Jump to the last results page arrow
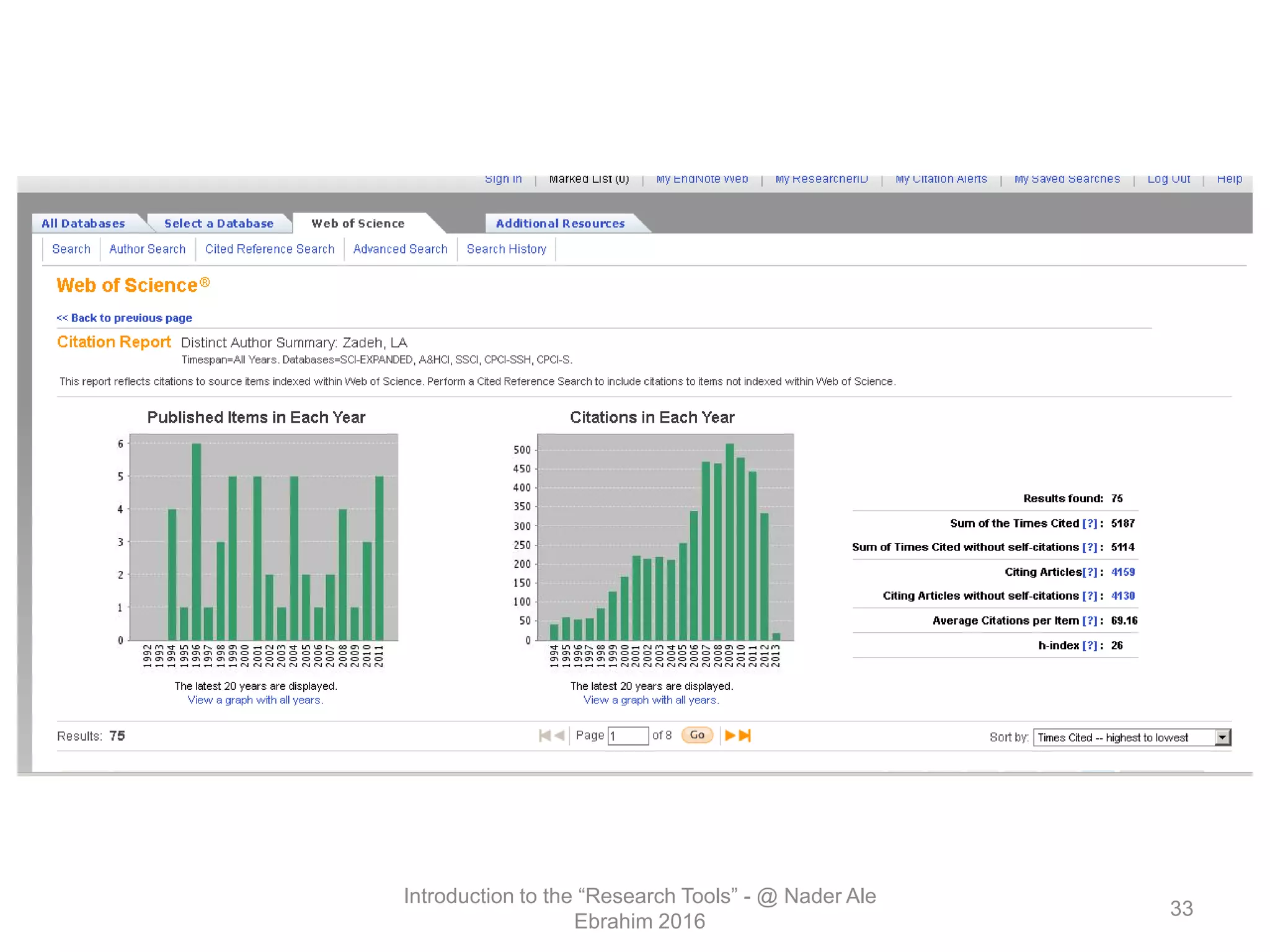1270x952 pixels. coord(745,736)
